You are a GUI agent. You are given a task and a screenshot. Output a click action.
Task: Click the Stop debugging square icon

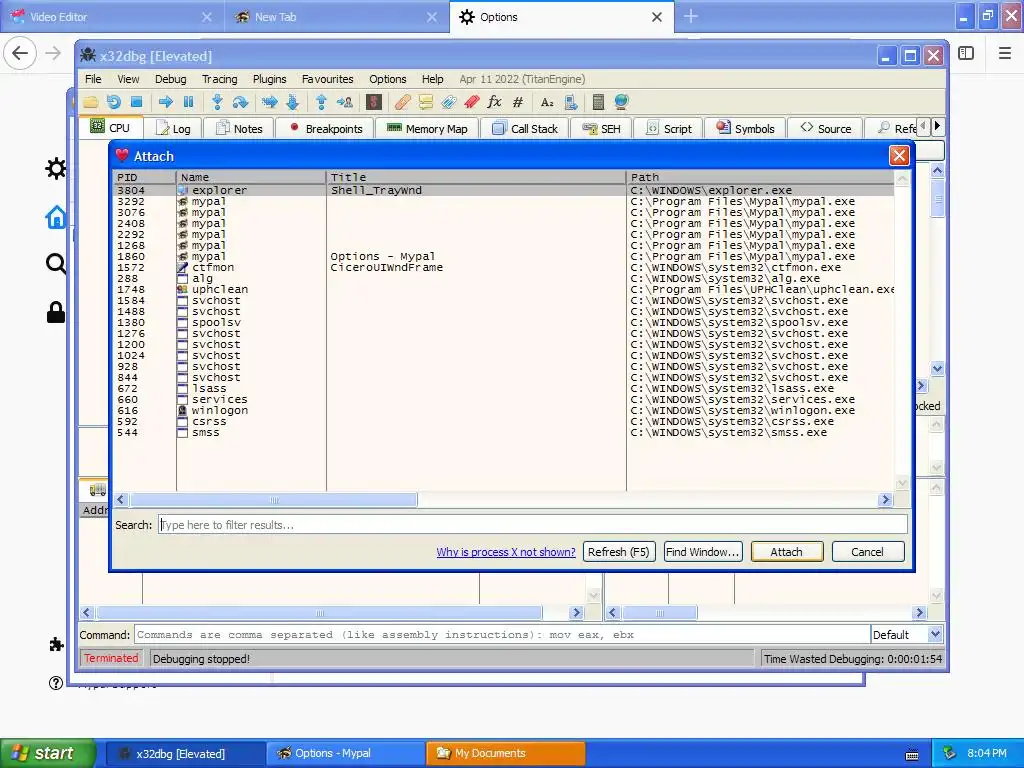pyautogui.click(x=136, y=102)
